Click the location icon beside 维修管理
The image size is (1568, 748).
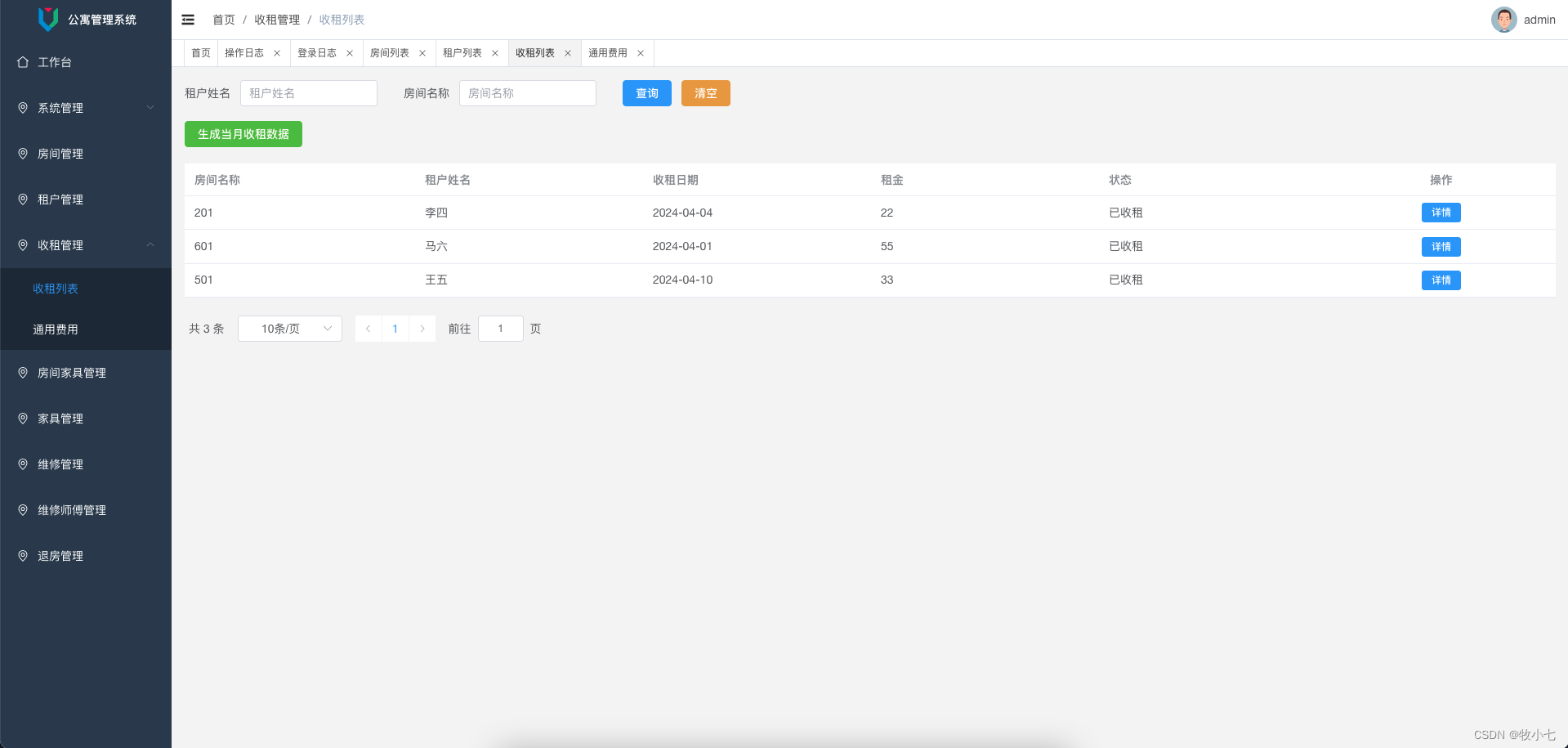point(23,464)
